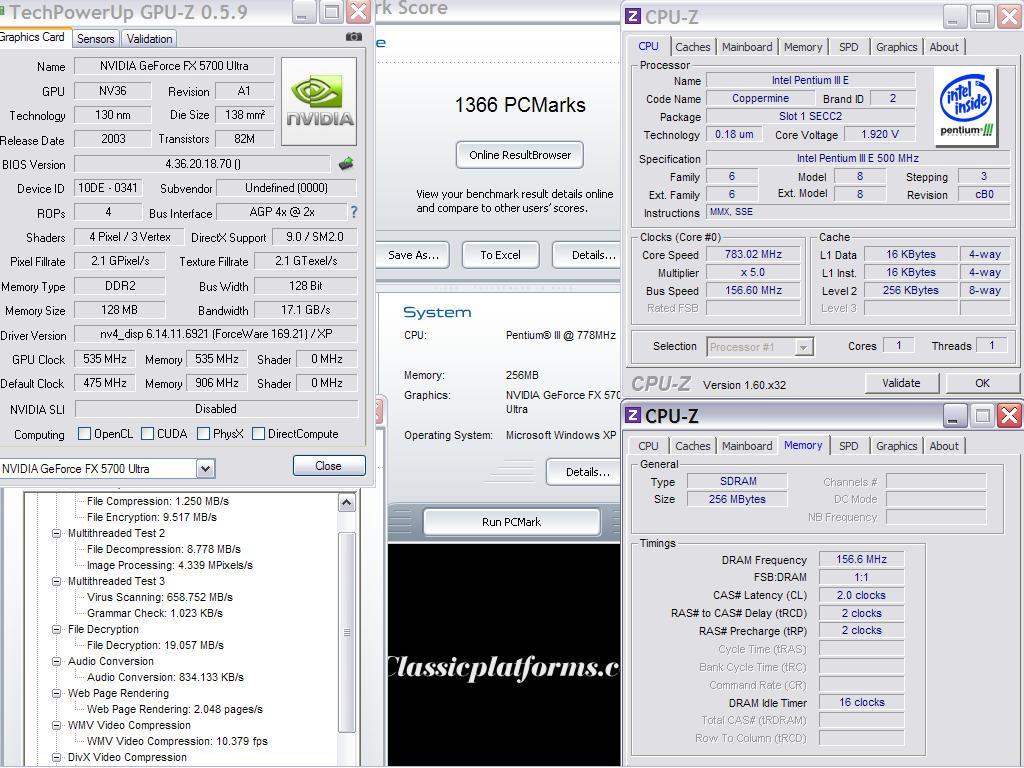The width and height of the screenshot is (1024, 768).
Task: Click the Memory Size 256 MBytes value
Action: pos(737,500)
